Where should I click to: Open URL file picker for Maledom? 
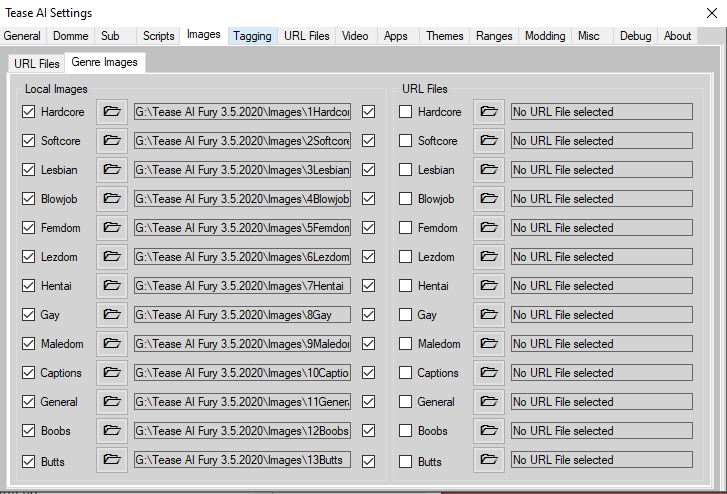[489, 344]
